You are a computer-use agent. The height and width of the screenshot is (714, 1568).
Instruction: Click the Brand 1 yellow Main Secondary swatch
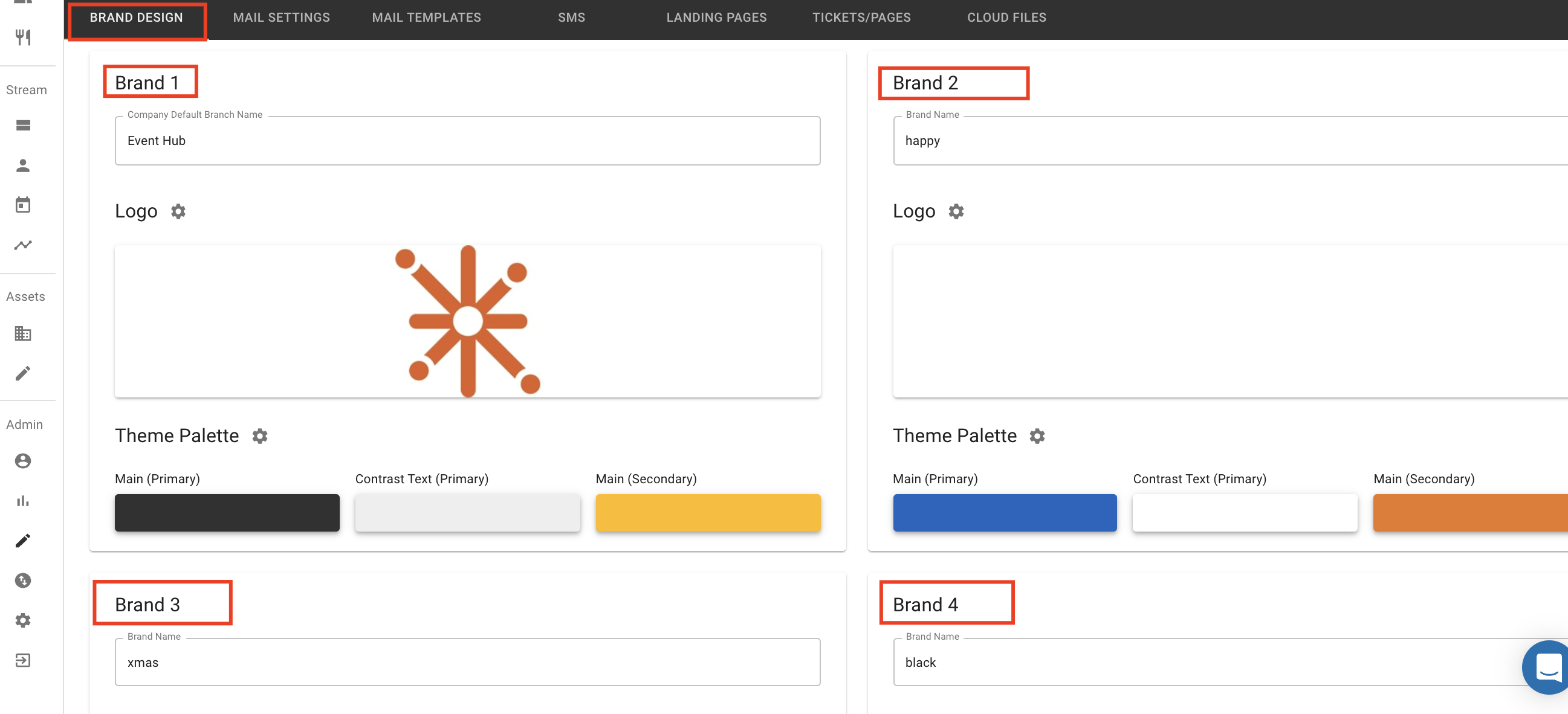(x=707, y=512)
